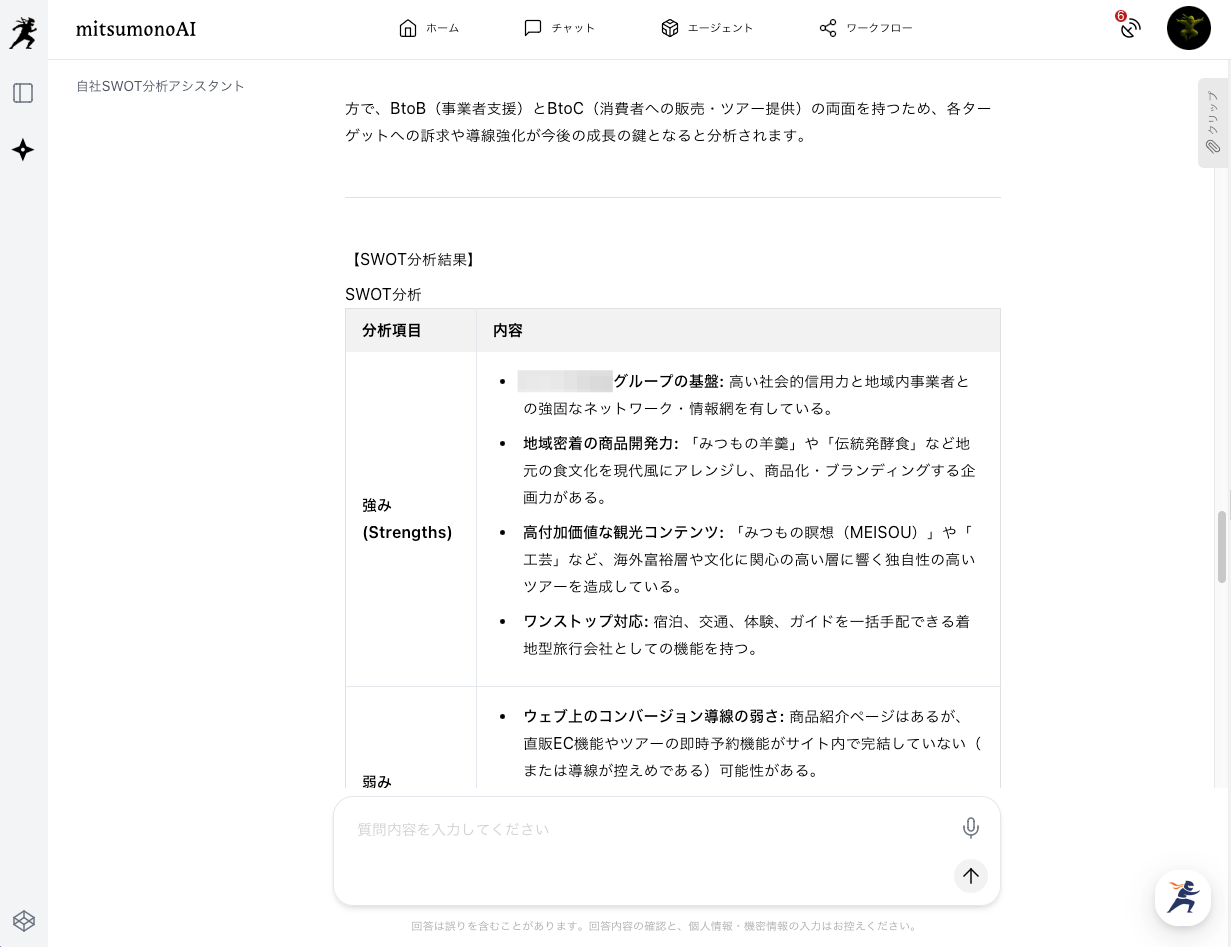Switch to ワークフロー in top navigation
The image size is (1231, 947).
[x=866, y=28]
